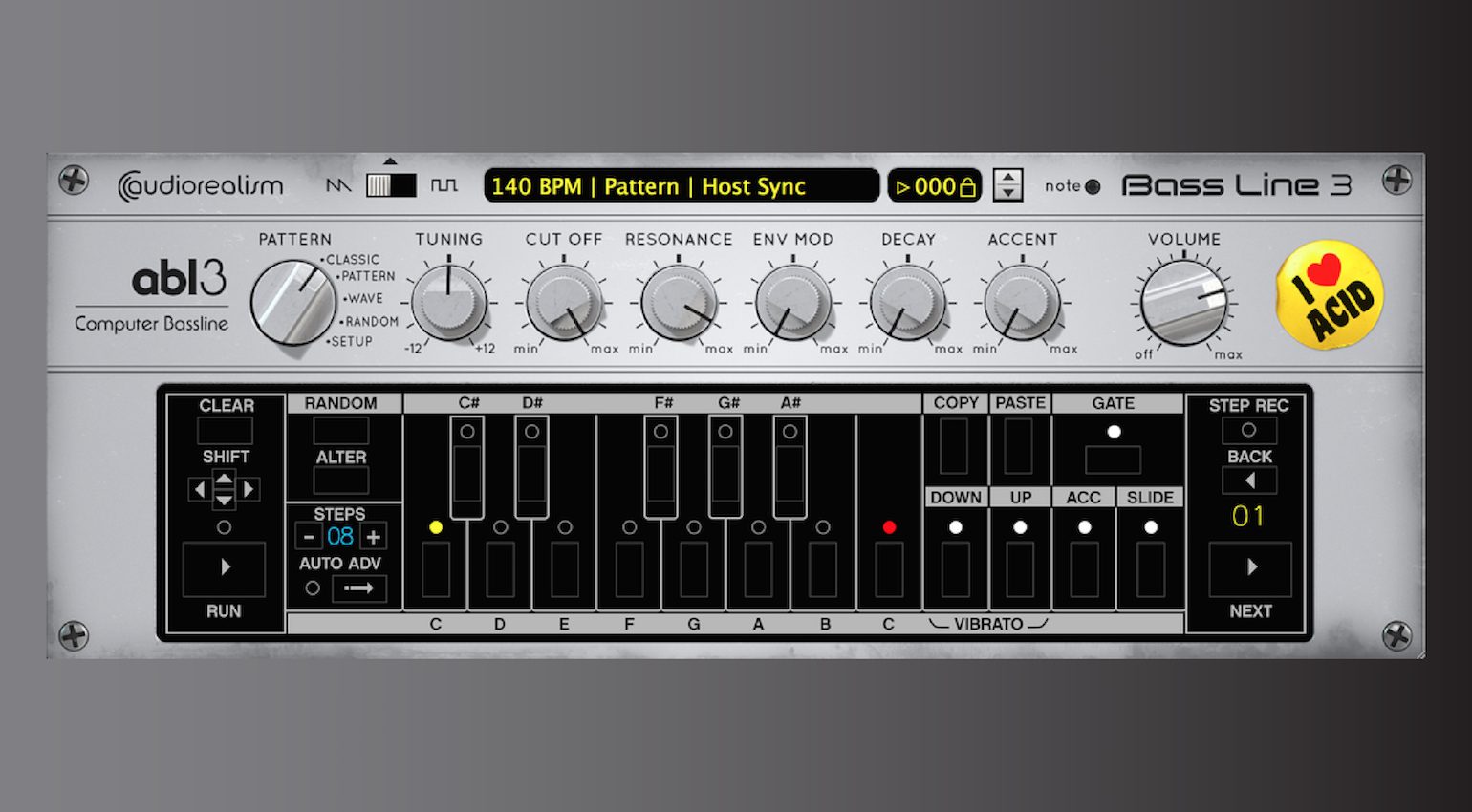Click the PASTE button
Screen dimensions: 1472x812
(1019, 446)
